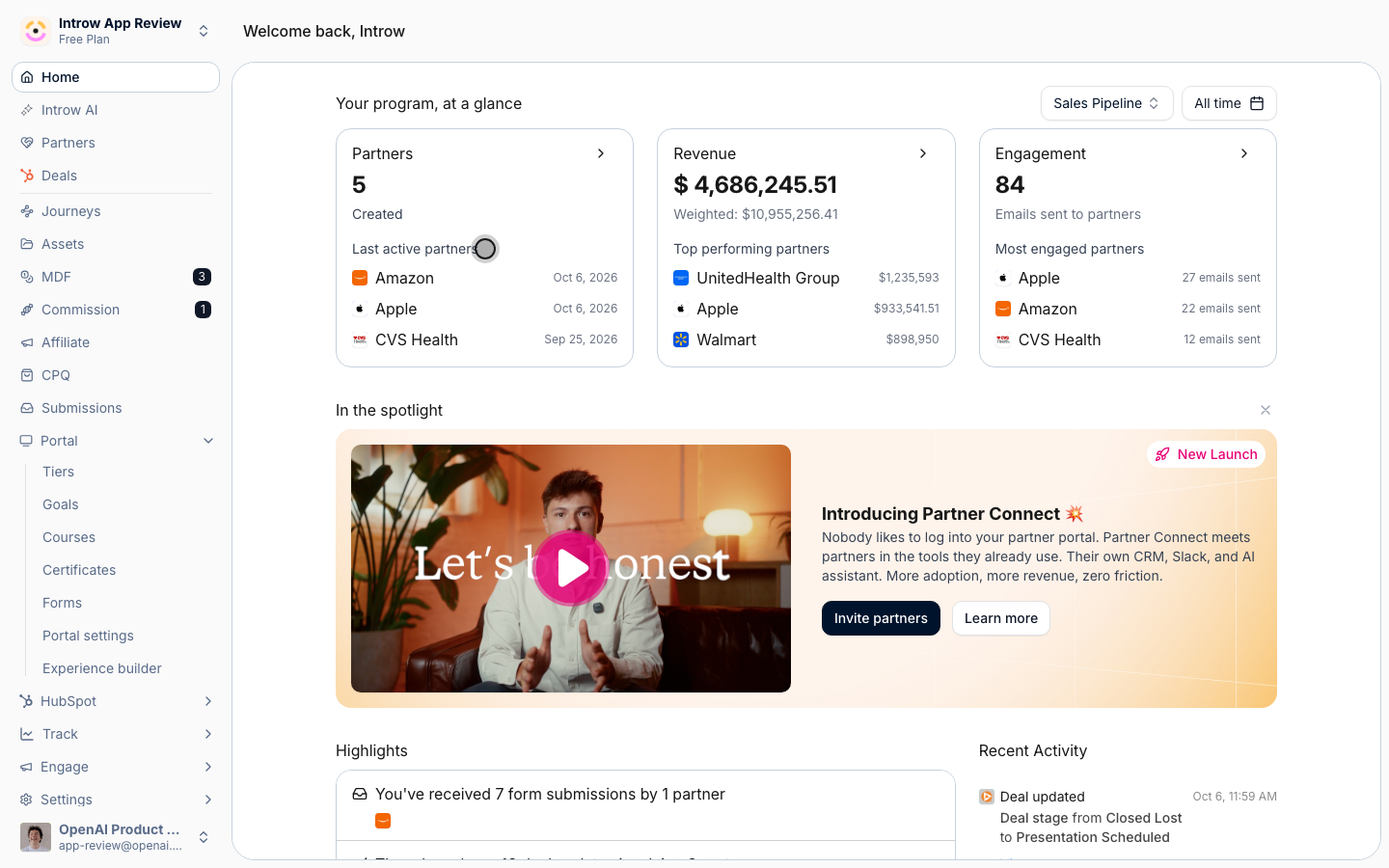
Task: Go to the Home page
Action: 116,77
